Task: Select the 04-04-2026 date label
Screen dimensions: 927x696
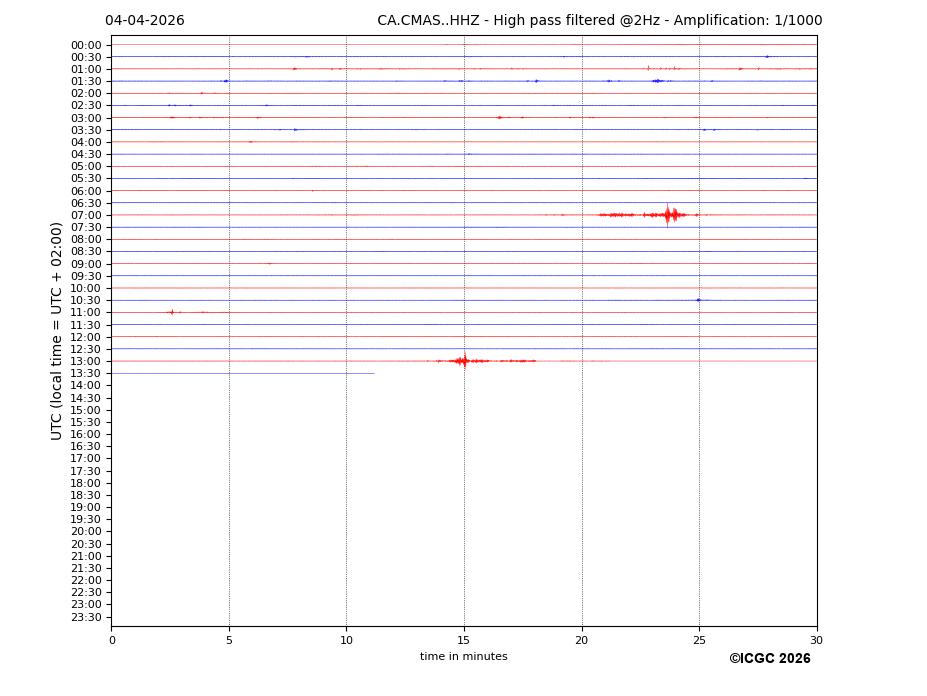Action: [x=145, y=21]
